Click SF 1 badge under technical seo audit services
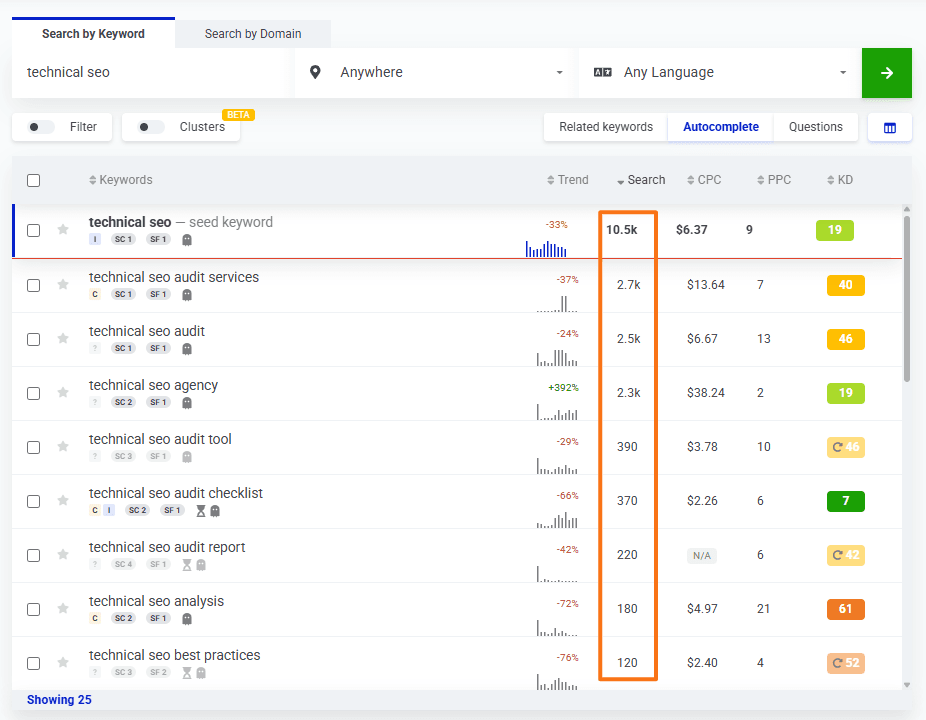 pyautogui.click(x=158, y=294)
